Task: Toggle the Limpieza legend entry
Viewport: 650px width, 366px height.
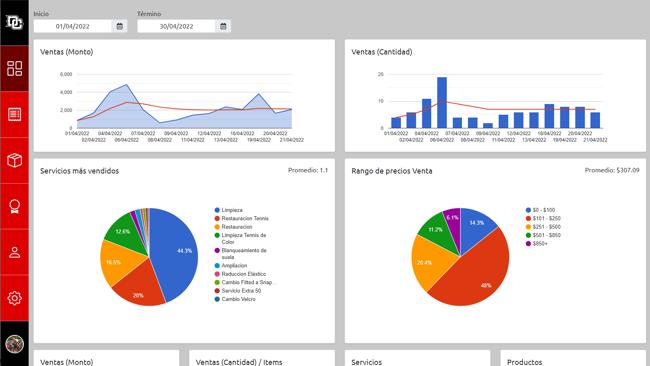Action: coord(228,210)
